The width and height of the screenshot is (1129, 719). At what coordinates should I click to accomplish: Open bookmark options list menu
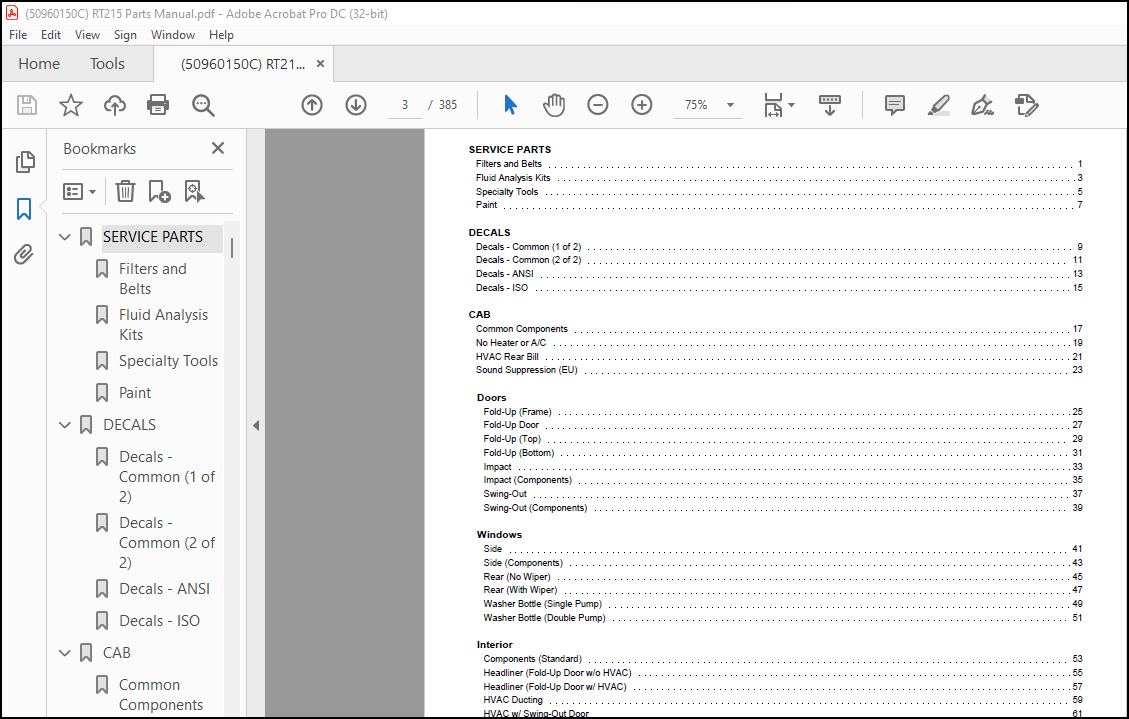click(79, 191)
